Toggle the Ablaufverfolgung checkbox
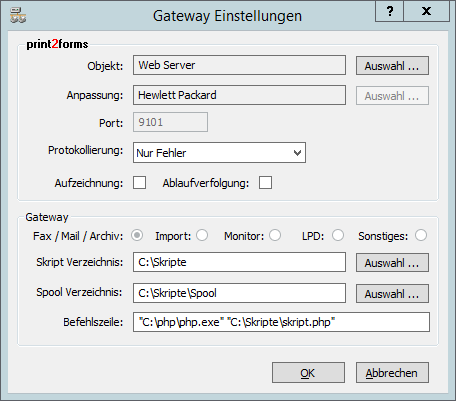456x401 pixels. (x=265, y=183)
